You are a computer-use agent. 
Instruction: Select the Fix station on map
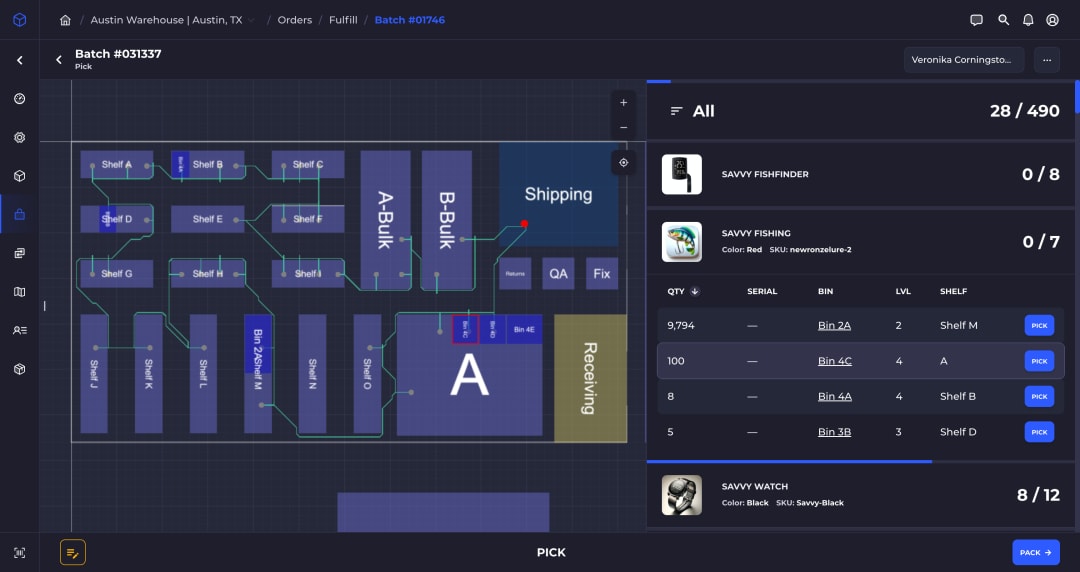pos(602,274)
